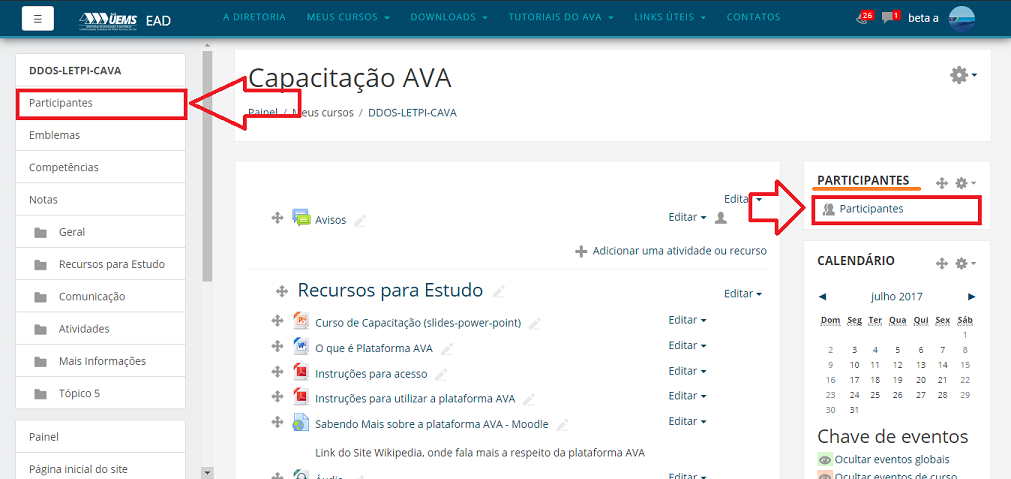The image size is (1011, 479).
Task: Open the Editar dropdown for Instruções para acesso
Action: 687,371
